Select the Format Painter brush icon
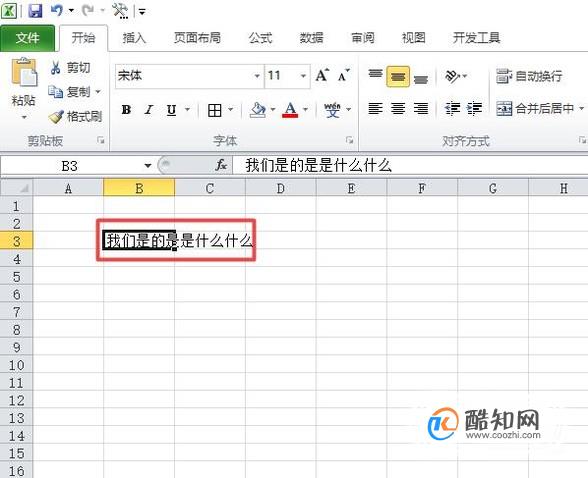 (56, 116)
